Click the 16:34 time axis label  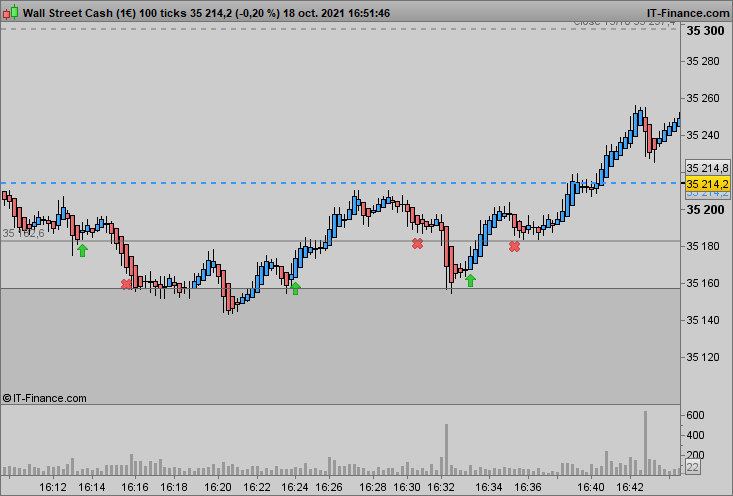[x=489, y=487]
